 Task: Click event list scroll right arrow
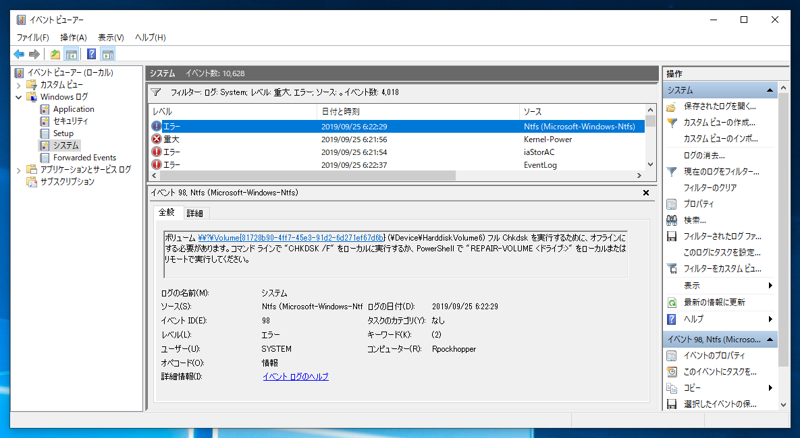639,176
